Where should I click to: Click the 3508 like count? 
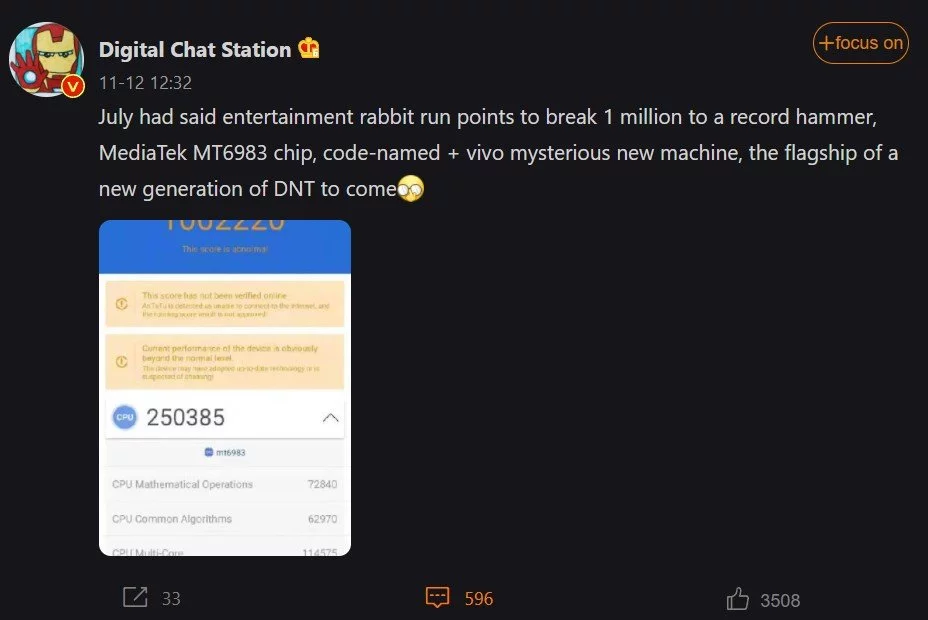pos(780,600)
